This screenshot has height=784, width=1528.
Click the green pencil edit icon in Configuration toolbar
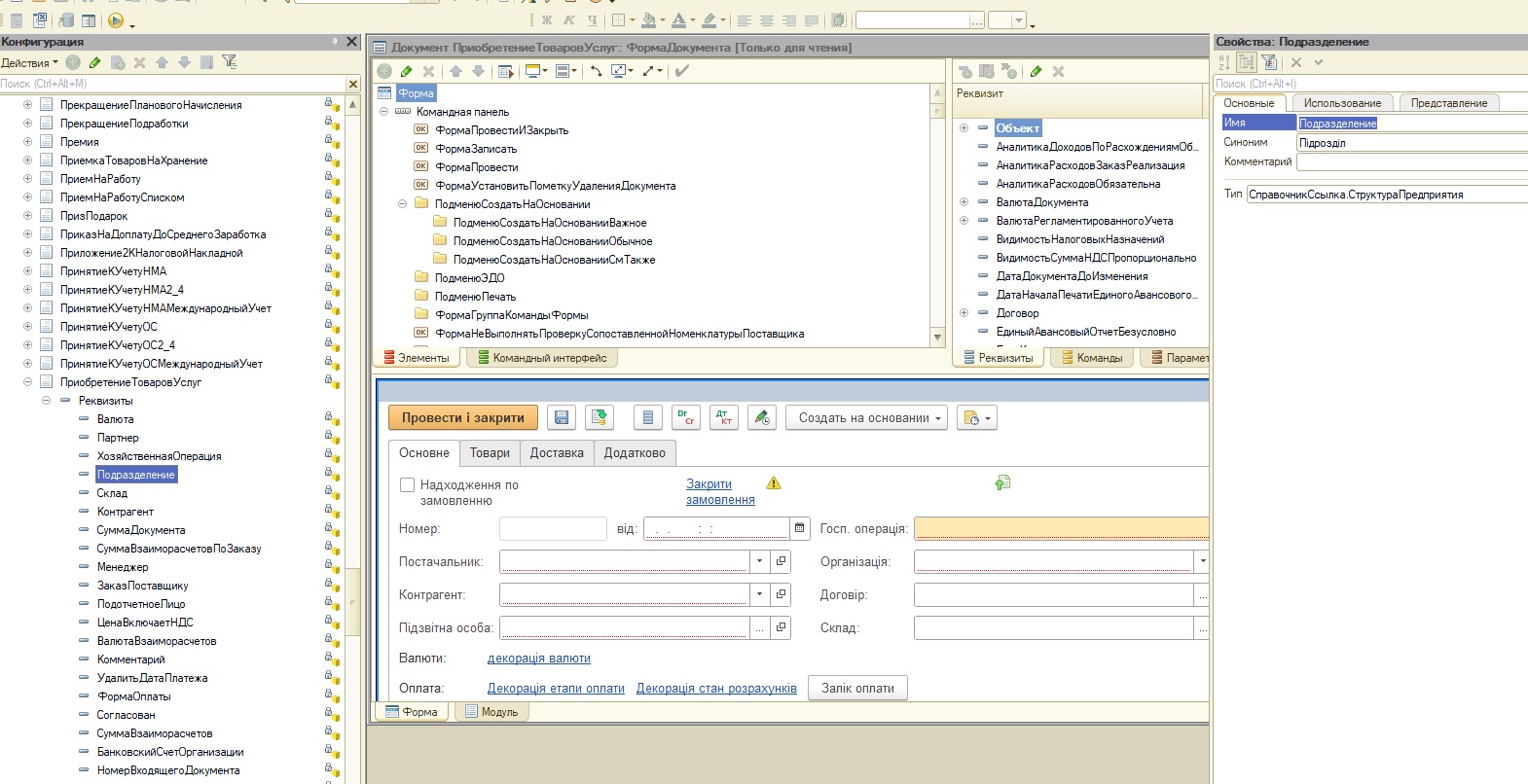tap(94, 62)
